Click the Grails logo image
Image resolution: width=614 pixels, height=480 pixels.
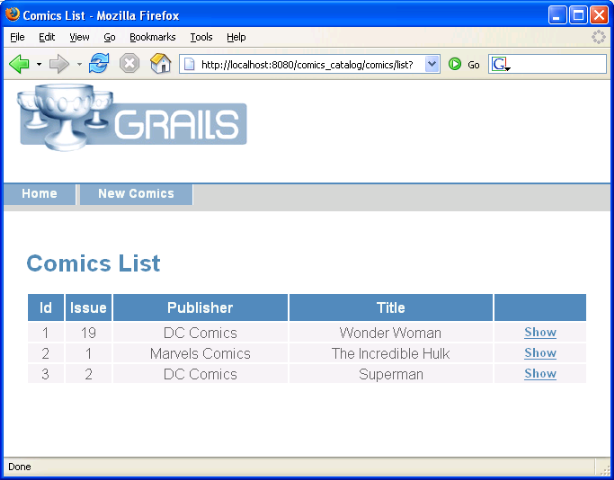pos(133,117)
